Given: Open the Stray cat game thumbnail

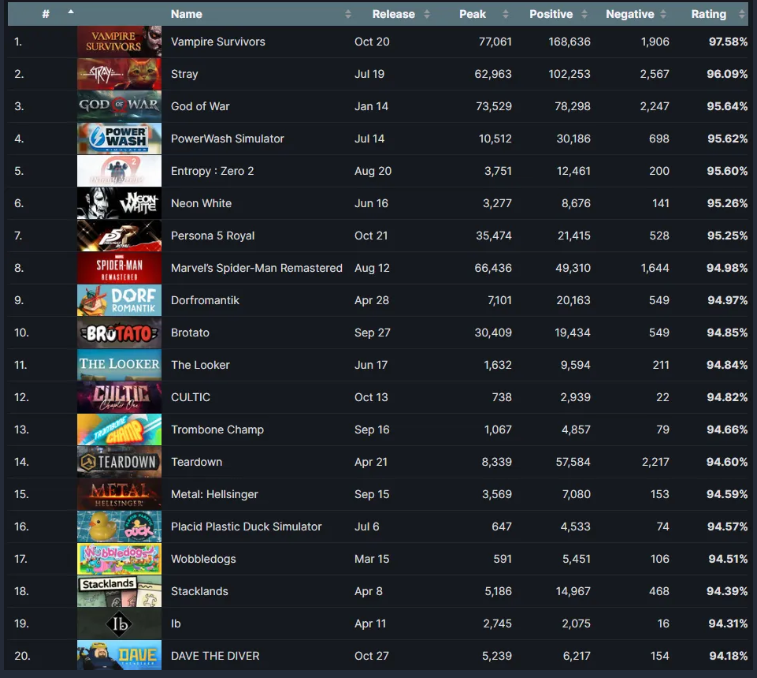Looking at the screenshot, I should (119, 74).
